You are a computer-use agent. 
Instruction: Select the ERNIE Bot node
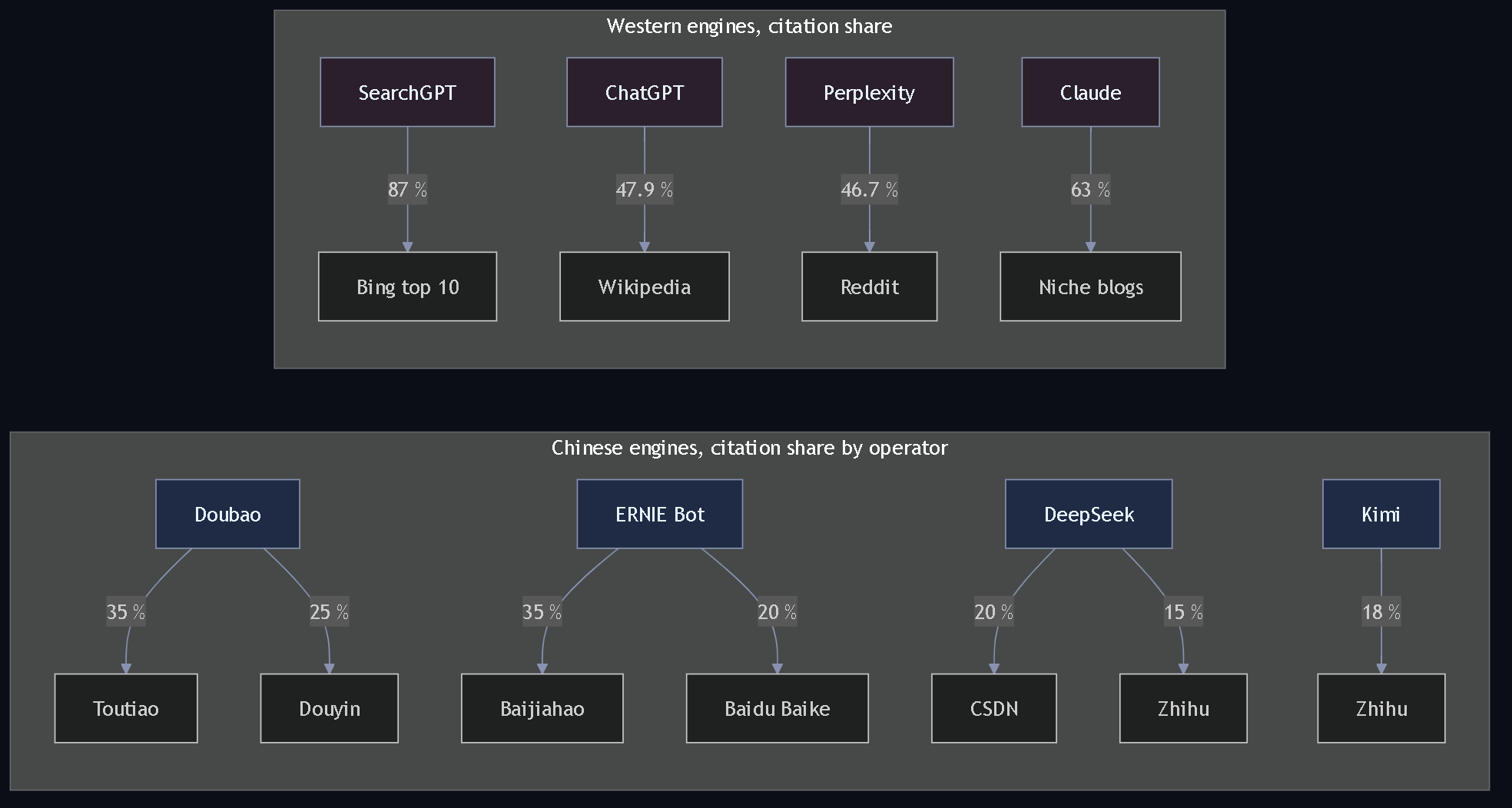click(x=660, y=514)
